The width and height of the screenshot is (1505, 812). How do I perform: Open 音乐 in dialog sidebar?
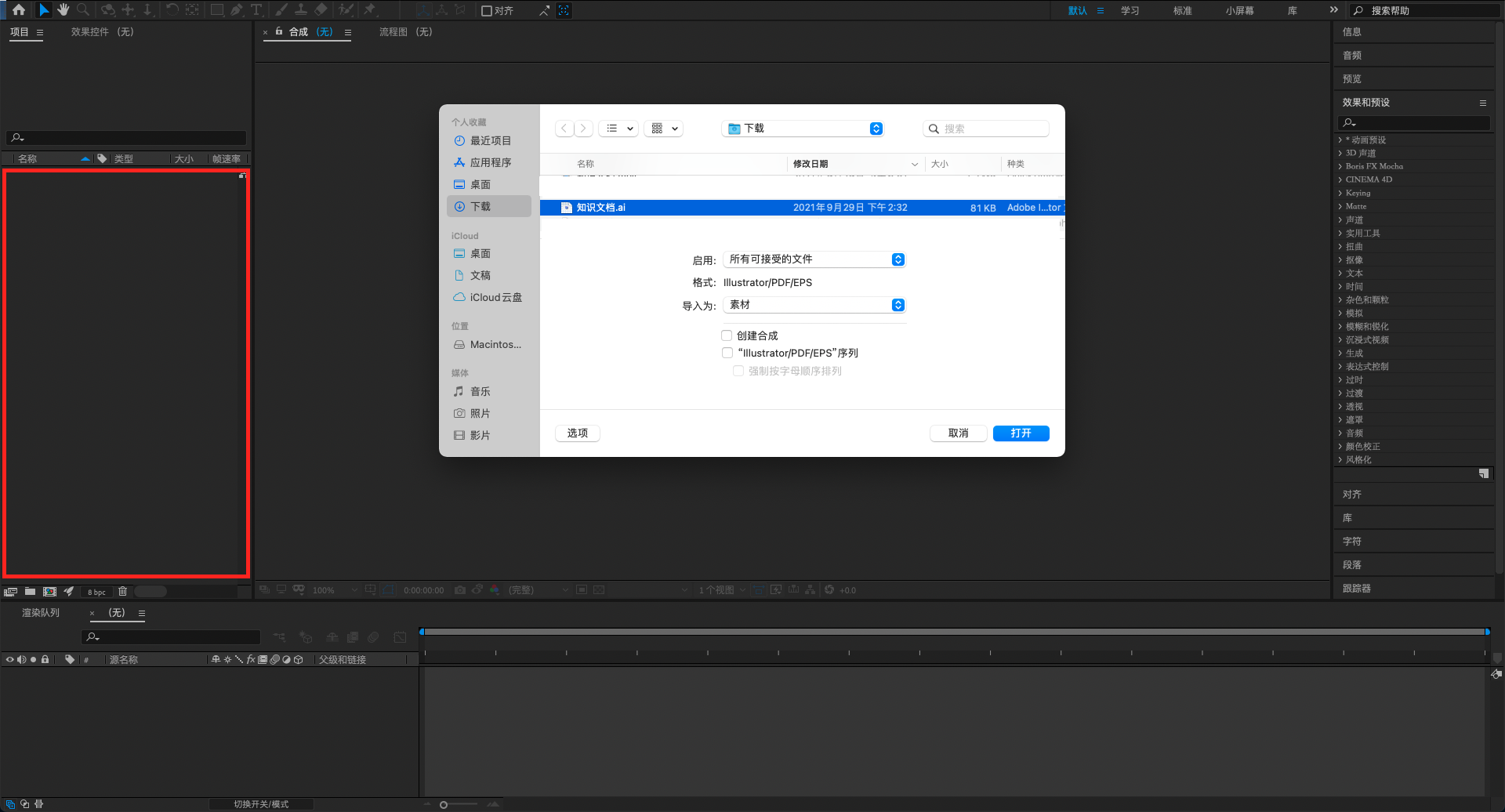tap(489, 392)
